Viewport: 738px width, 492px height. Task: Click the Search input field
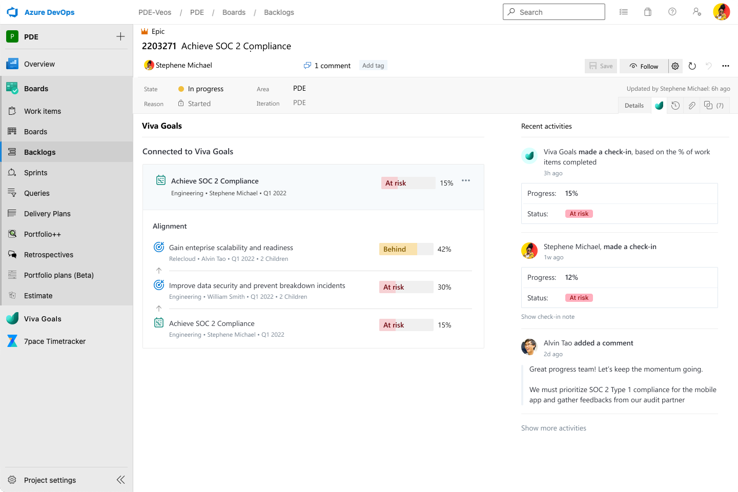coord(554,12)
